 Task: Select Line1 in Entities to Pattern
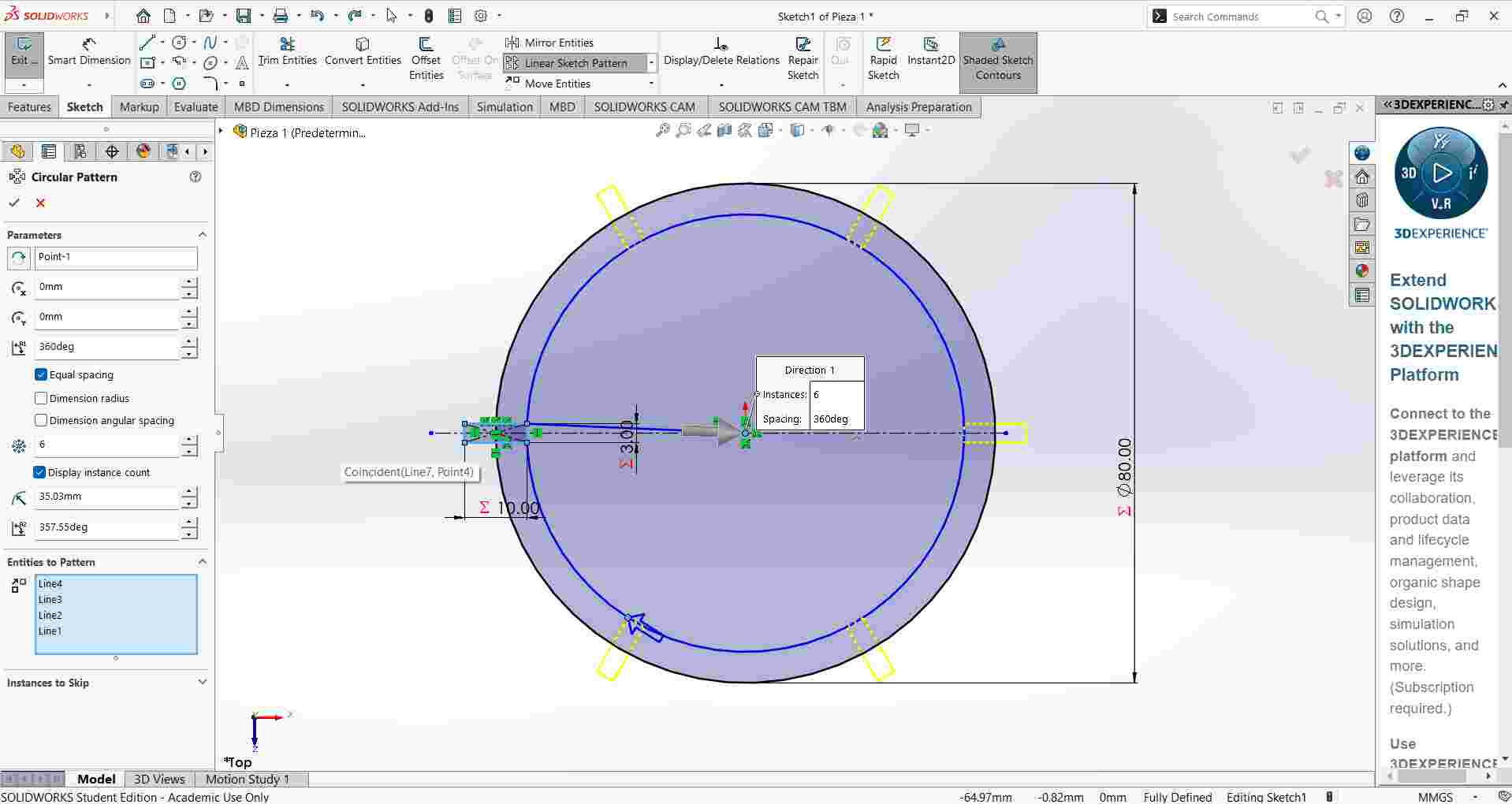(50, 631)
